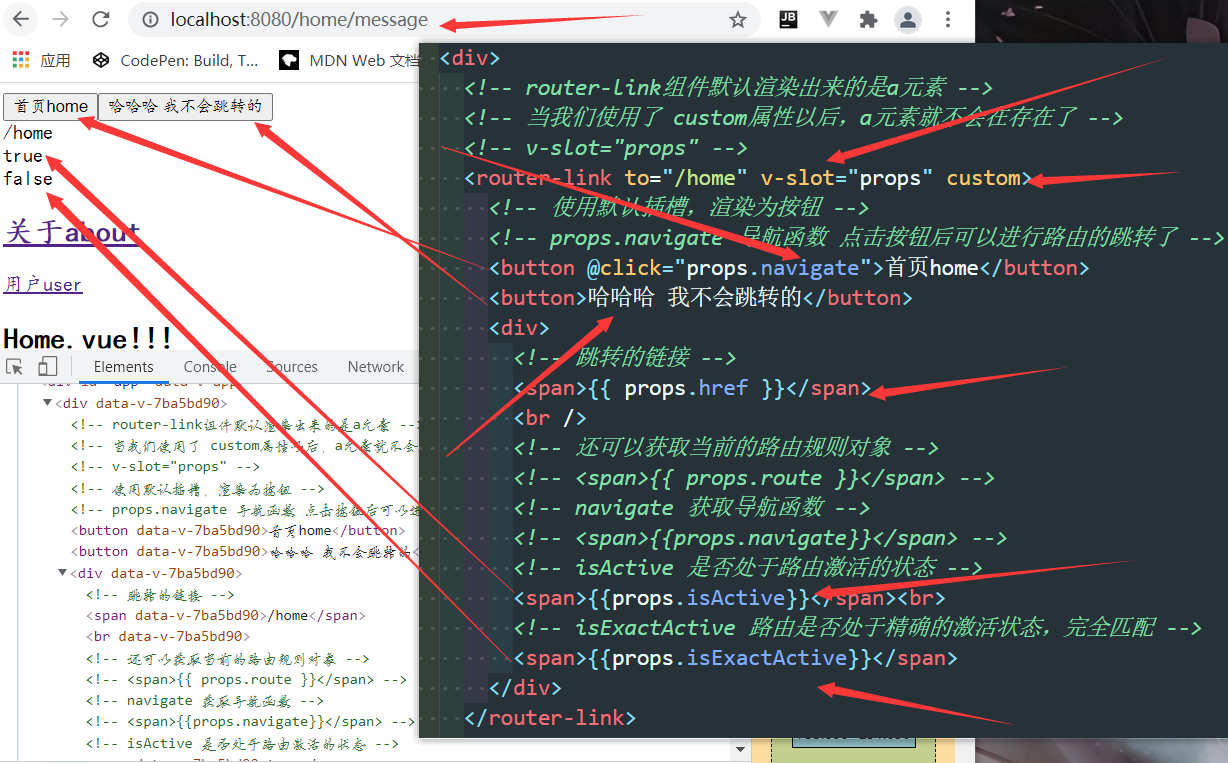Select the v-slot="props" comment node in DevTools
The width and height of the screenshot is (1228, 763).
[165, 466]
